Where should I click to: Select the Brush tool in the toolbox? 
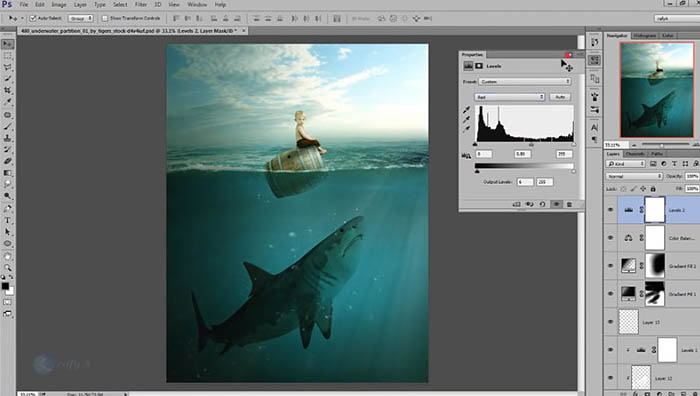pos(8,127)
